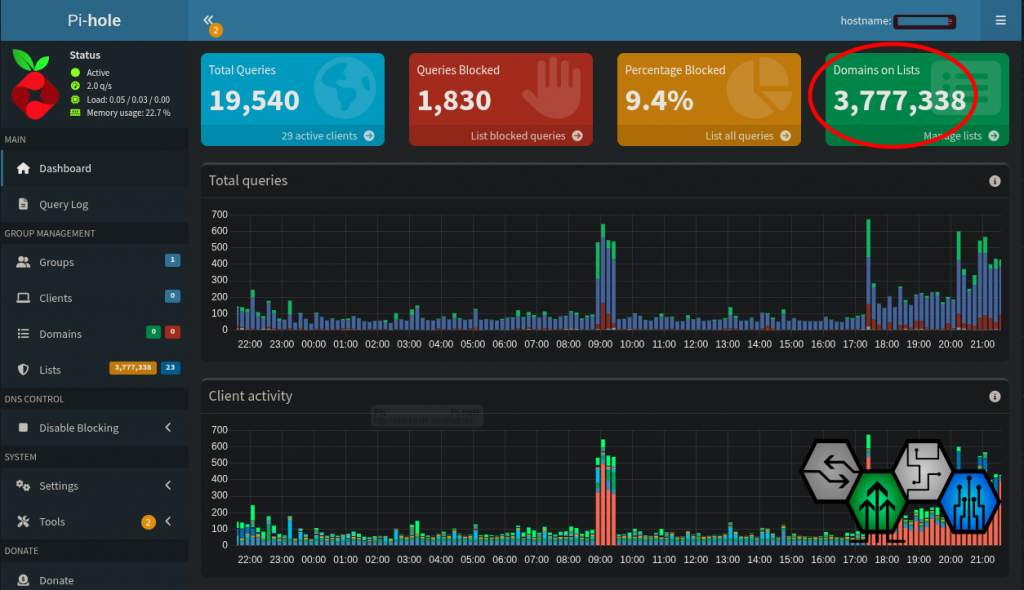Expand the Tools submenu chevron
Viewport: 1024px width, 590px height.
[x=168, y=522]
